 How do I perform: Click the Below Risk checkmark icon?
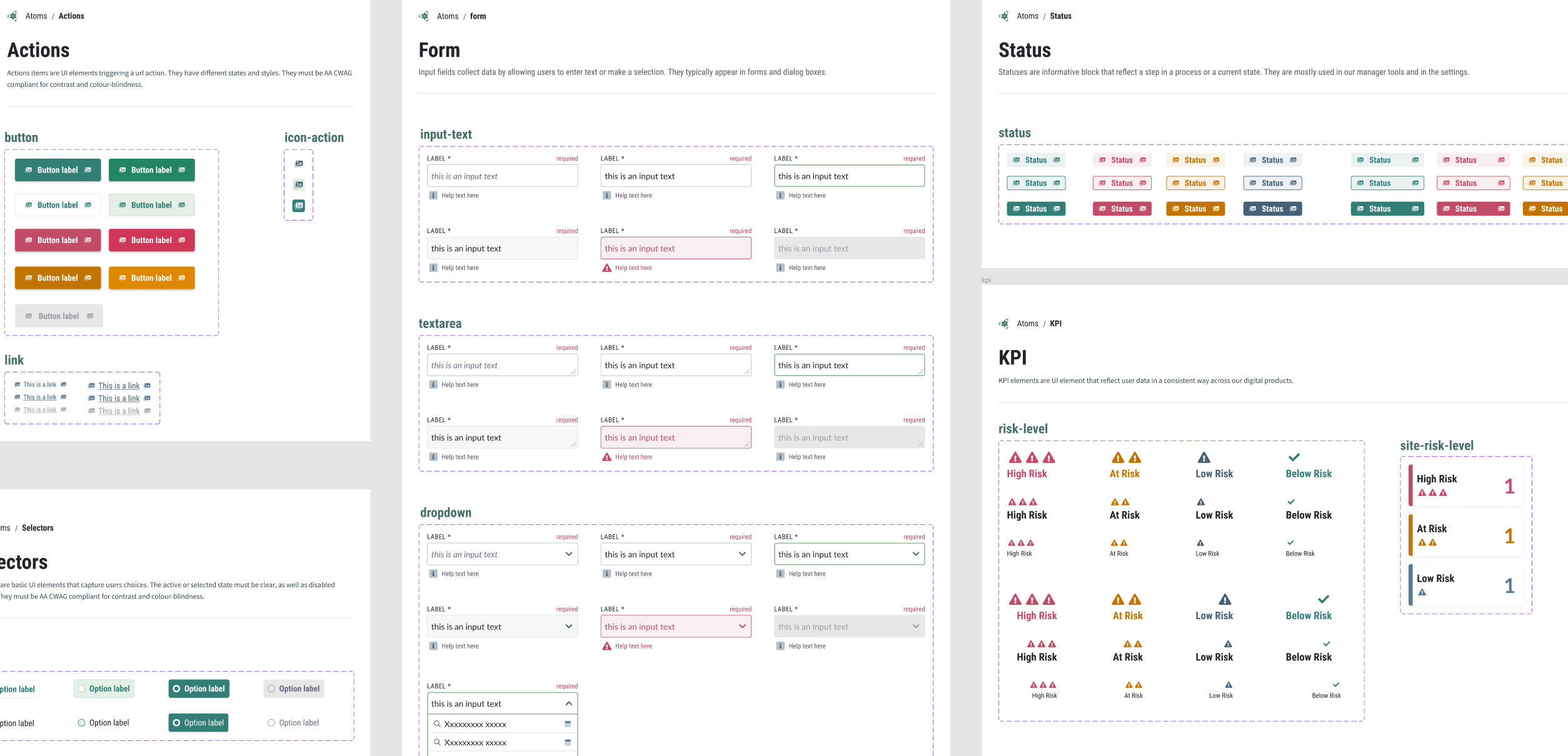click(1294, 457)
